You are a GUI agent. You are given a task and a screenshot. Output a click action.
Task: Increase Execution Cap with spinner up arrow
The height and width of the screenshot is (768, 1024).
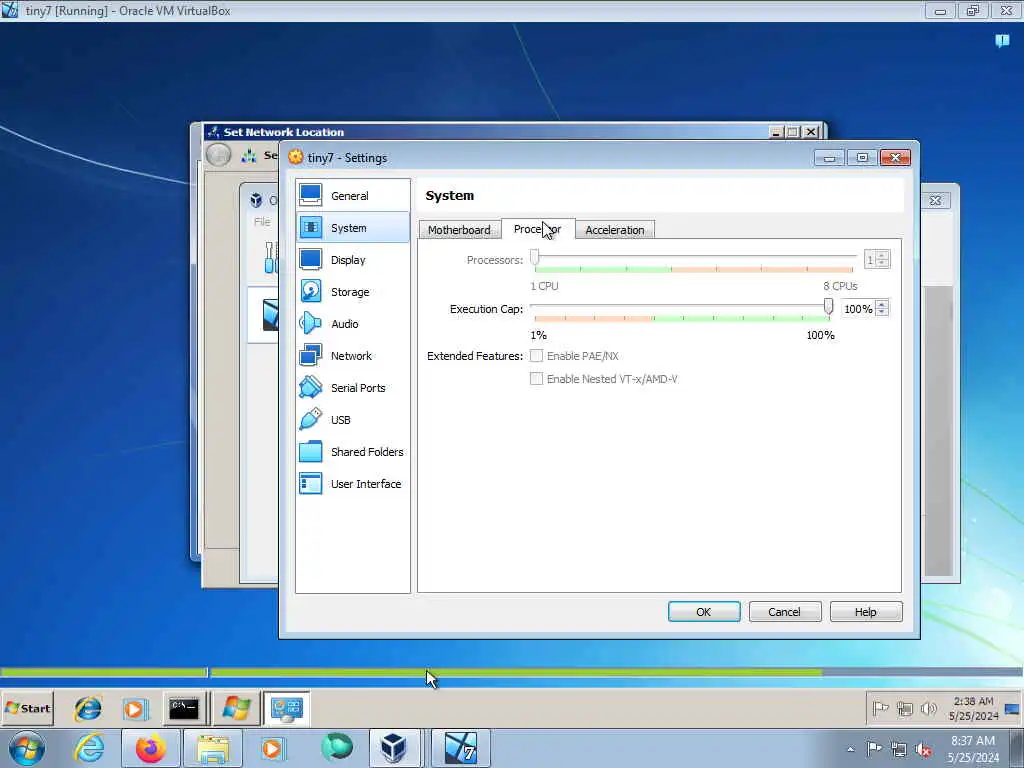click(x=882, y=304)
